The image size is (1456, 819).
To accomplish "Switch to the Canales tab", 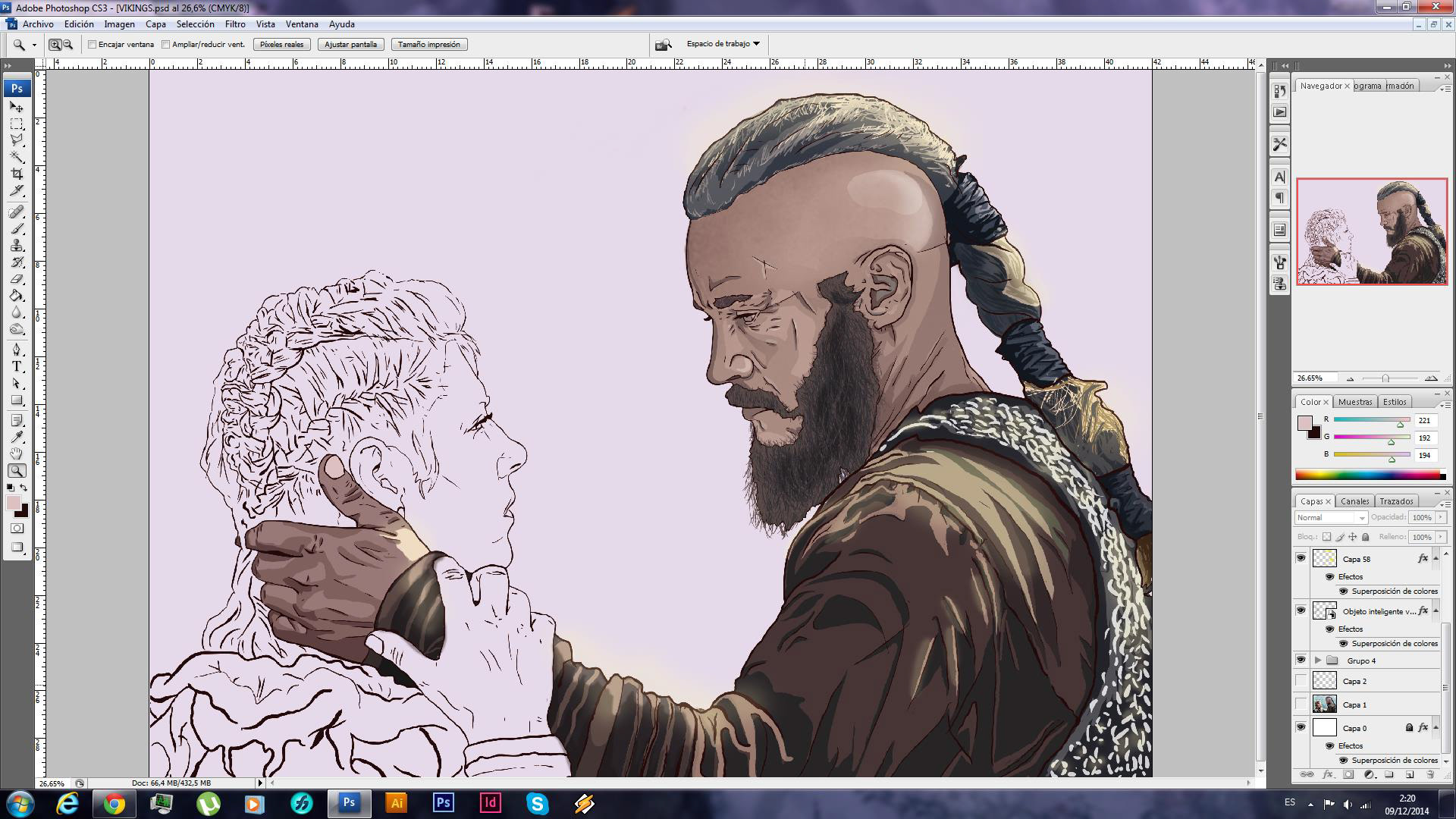I will click(x=1354, y=501).
